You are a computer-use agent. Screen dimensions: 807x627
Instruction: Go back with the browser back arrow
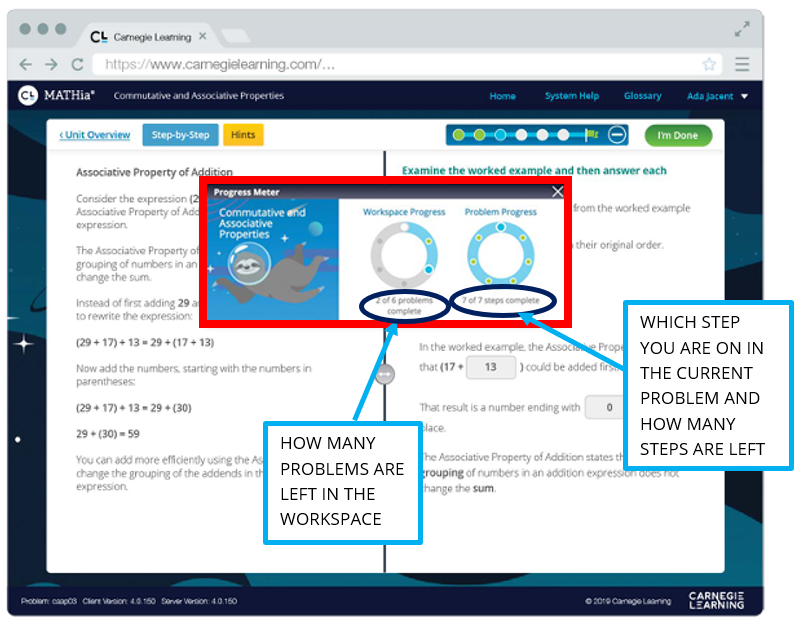(x=25, y=64)
